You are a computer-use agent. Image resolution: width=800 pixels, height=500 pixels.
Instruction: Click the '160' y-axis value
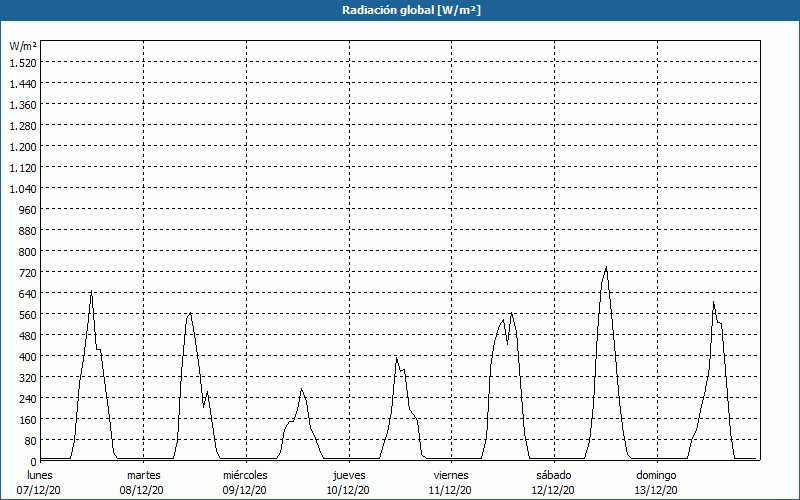pyautogui.click(x=28, y=420)
